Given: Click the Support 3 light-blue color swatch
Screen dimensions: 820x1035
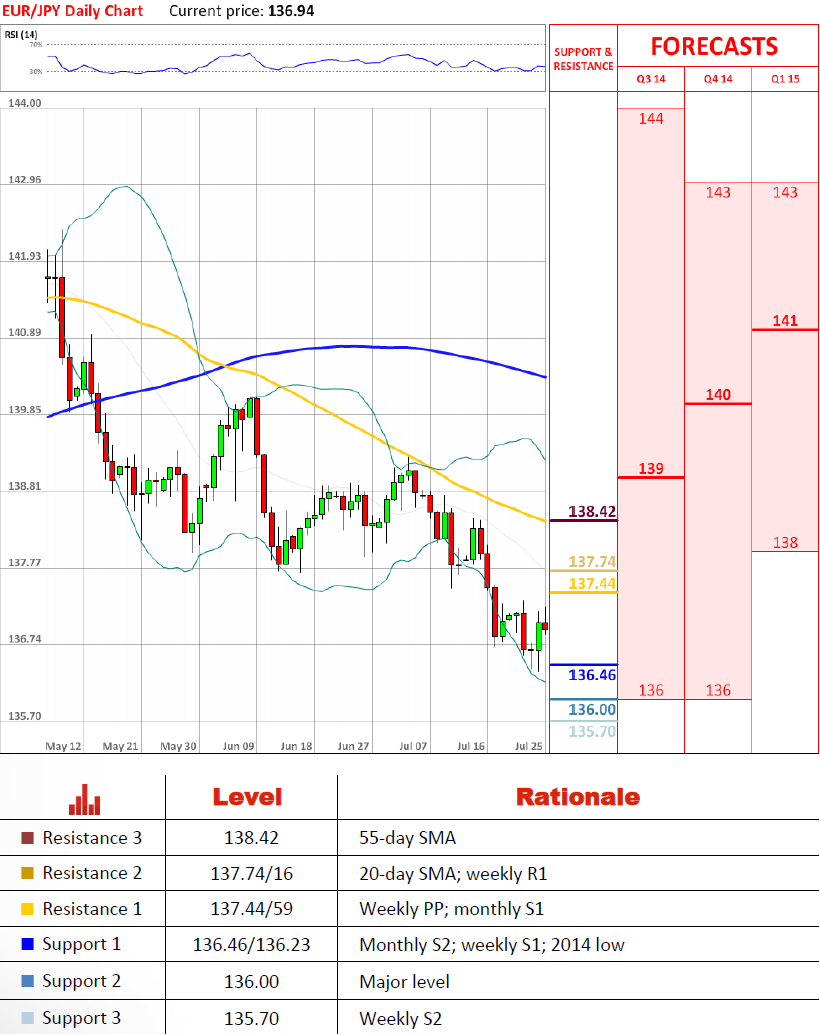Looking at the screenshot, I should (27, 1017).
